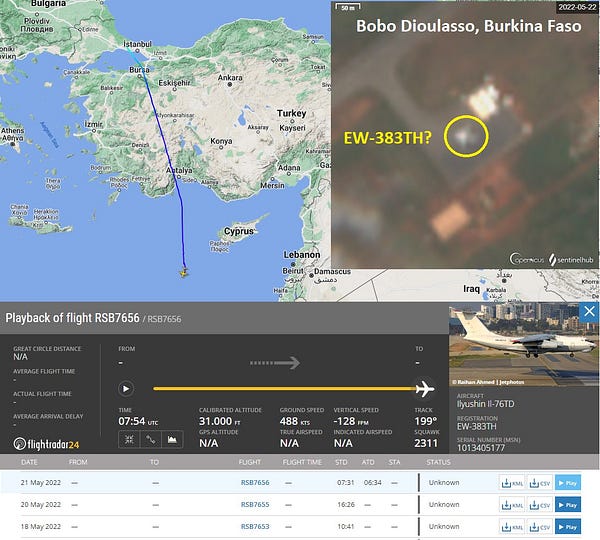Click the Copernicus logo on satellite image
The image size is (600, 540).
click(527, 259)
